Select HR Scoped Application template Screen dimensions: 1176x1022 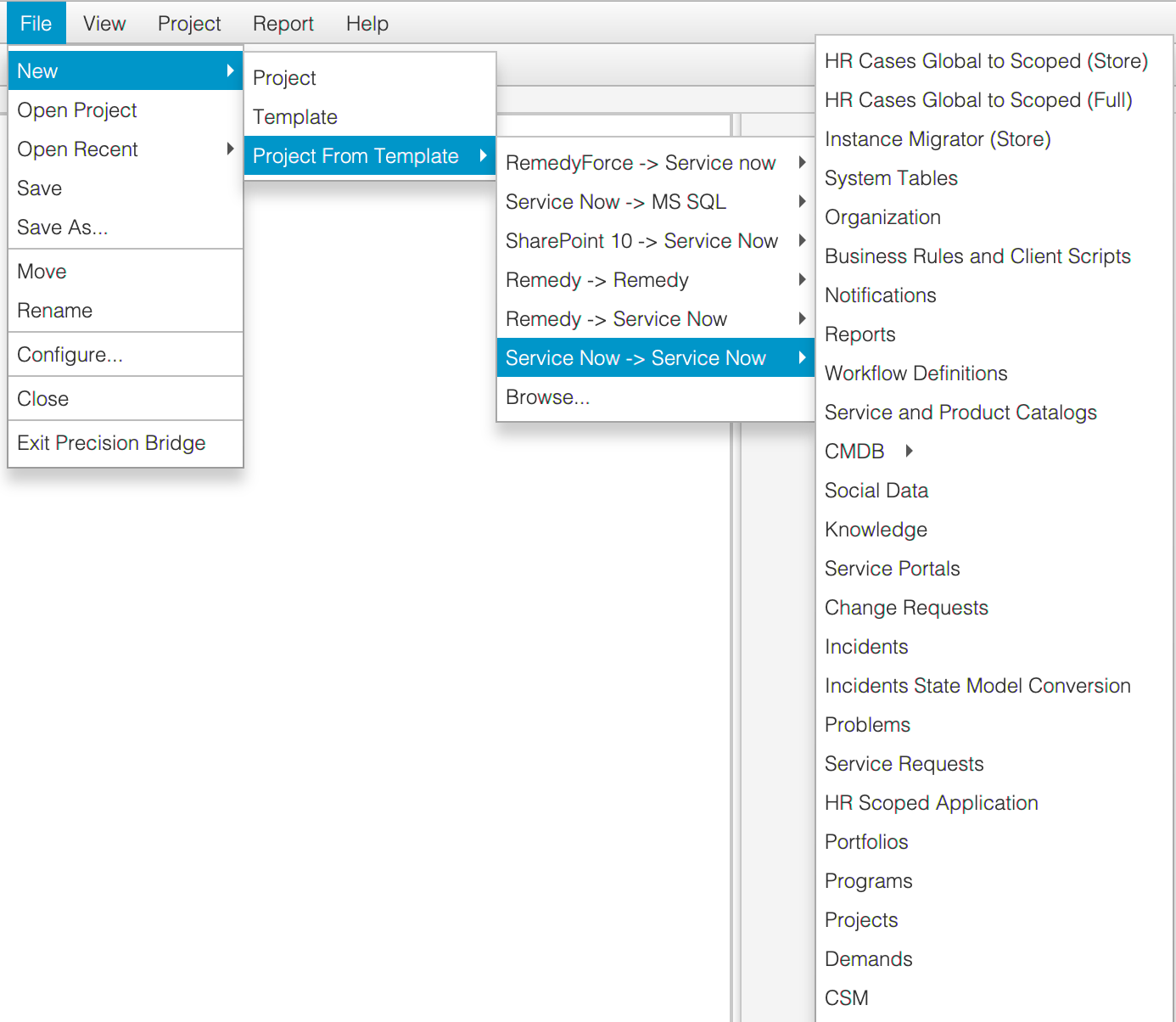[x=994, y=802]
